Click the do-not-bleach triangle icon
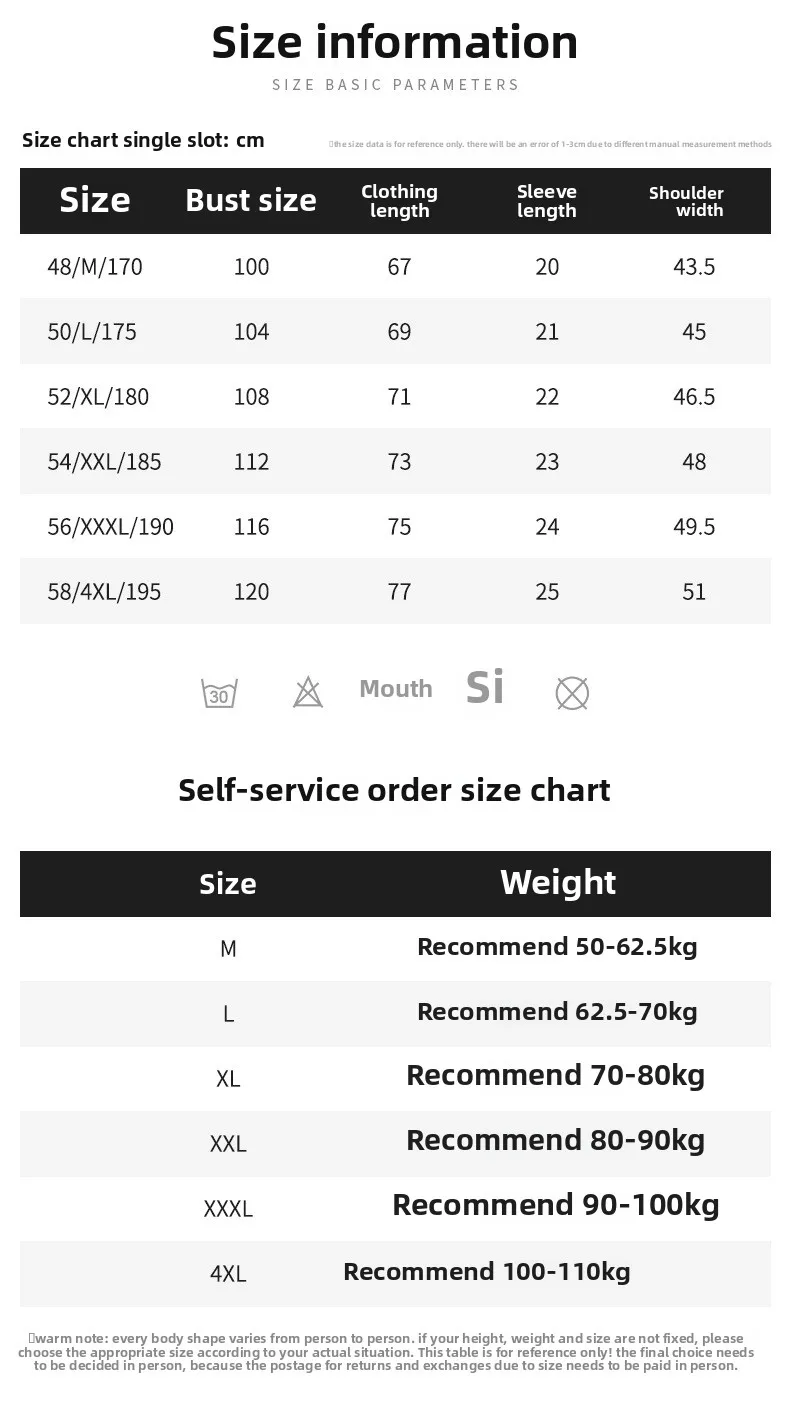The width and height of the screenshot is (790, 1417). pos(308,692)
